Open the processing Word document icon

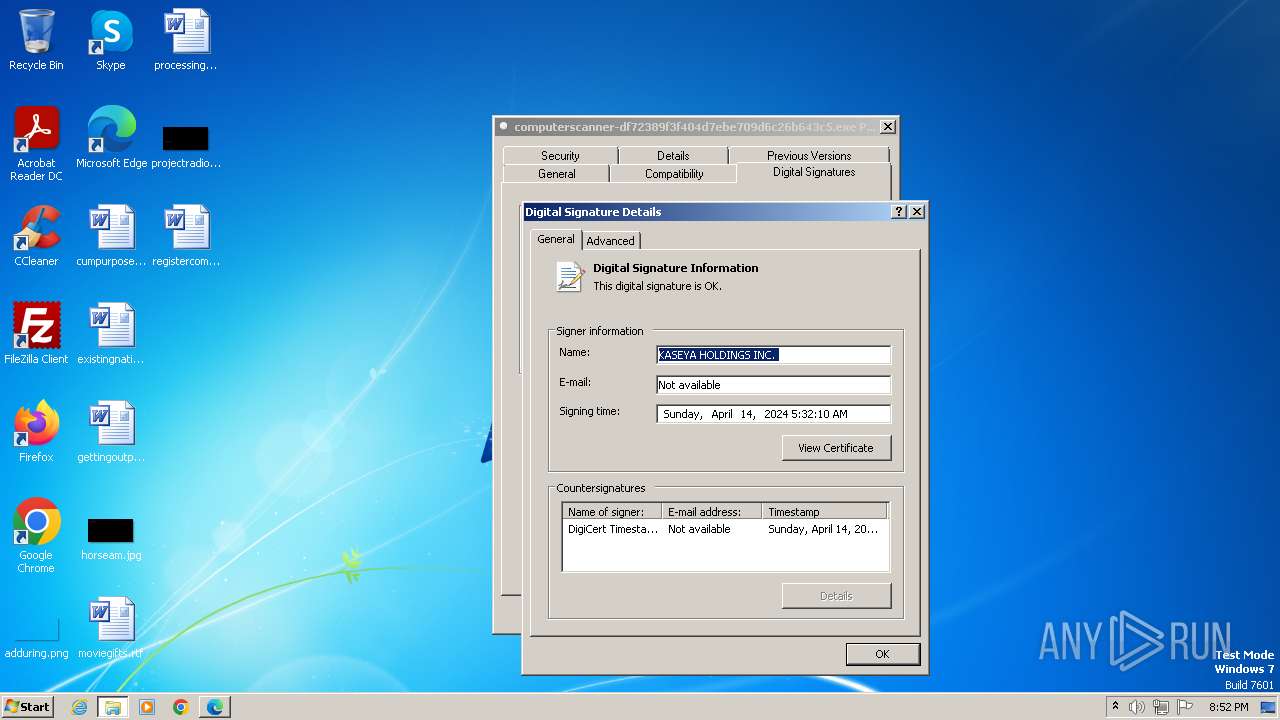pos(186,40)
